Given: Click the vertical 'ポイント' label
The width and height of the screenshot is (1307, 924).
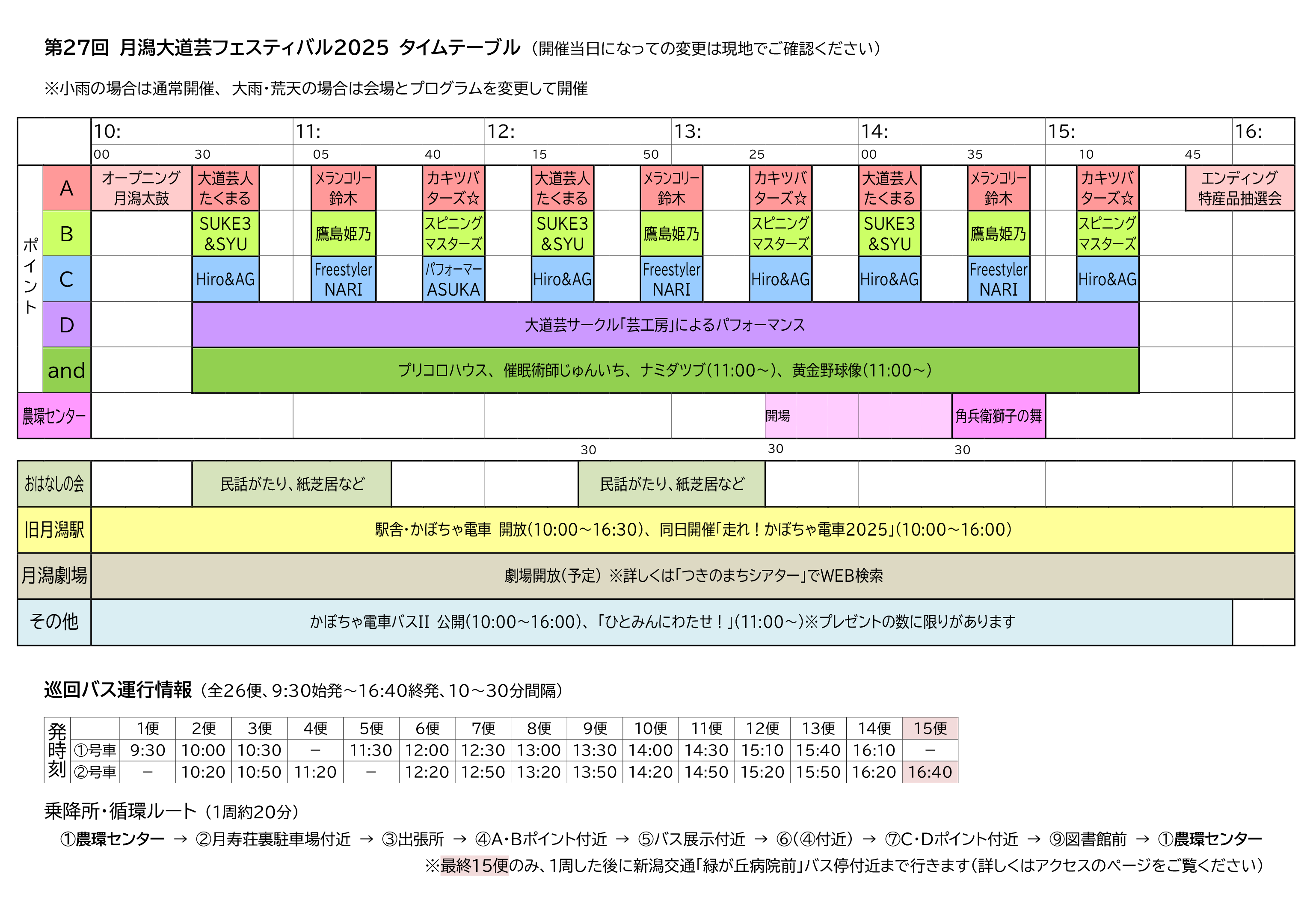Looking at the screenshot, I should point(30,276).
